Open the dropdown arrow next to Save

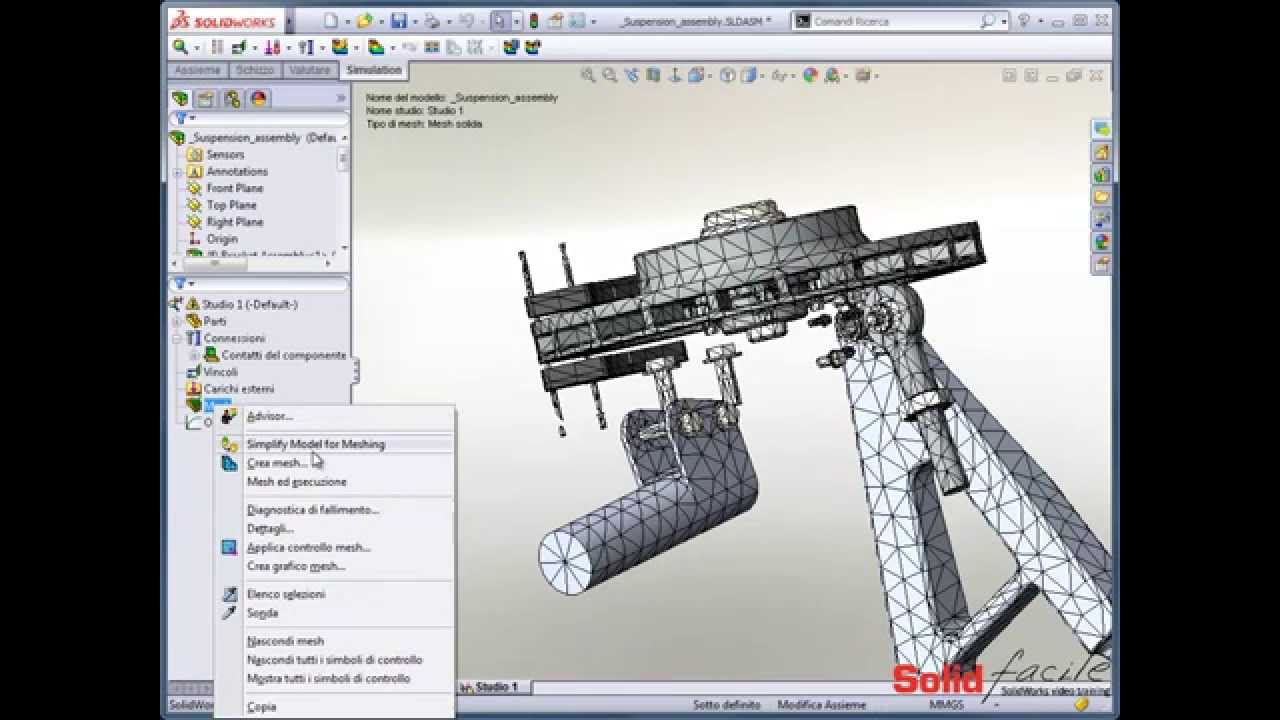[415, 21]
